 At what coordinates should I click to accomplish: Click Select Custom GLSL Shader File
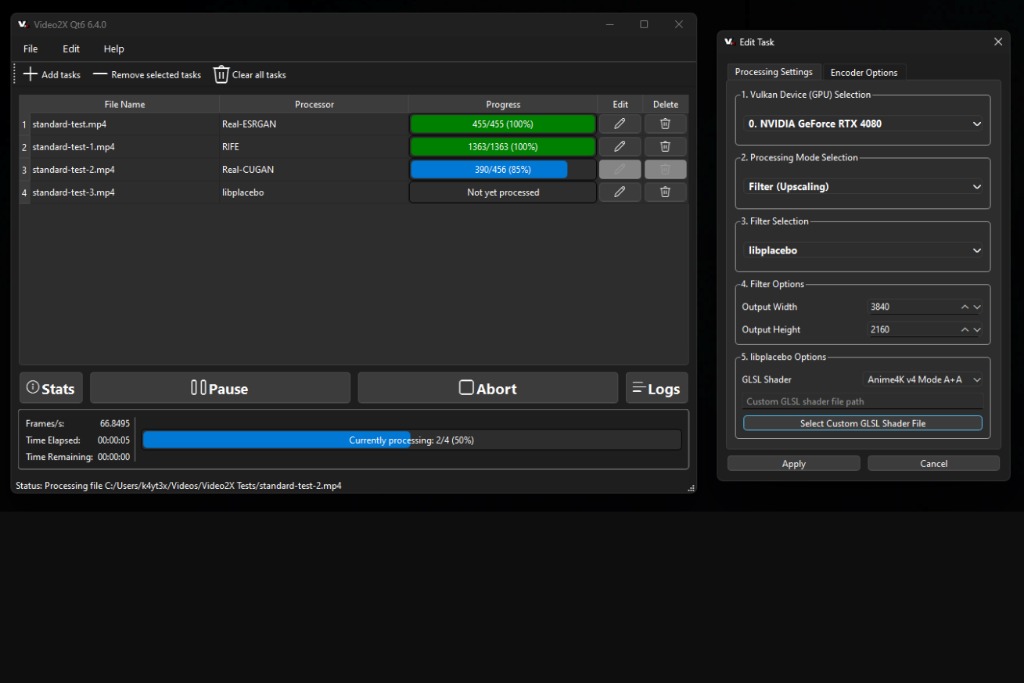tap(861, 423)
